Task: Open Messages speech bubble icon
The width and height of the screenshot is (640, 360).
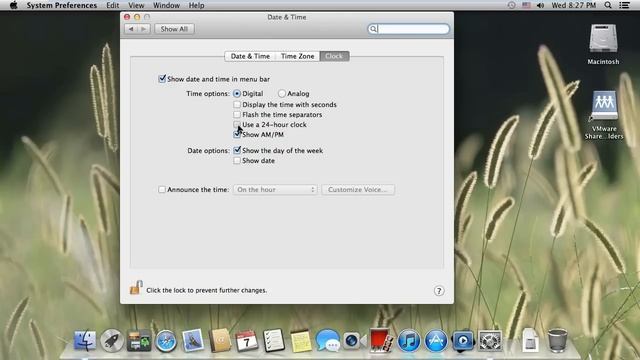Action: [327, 340]
